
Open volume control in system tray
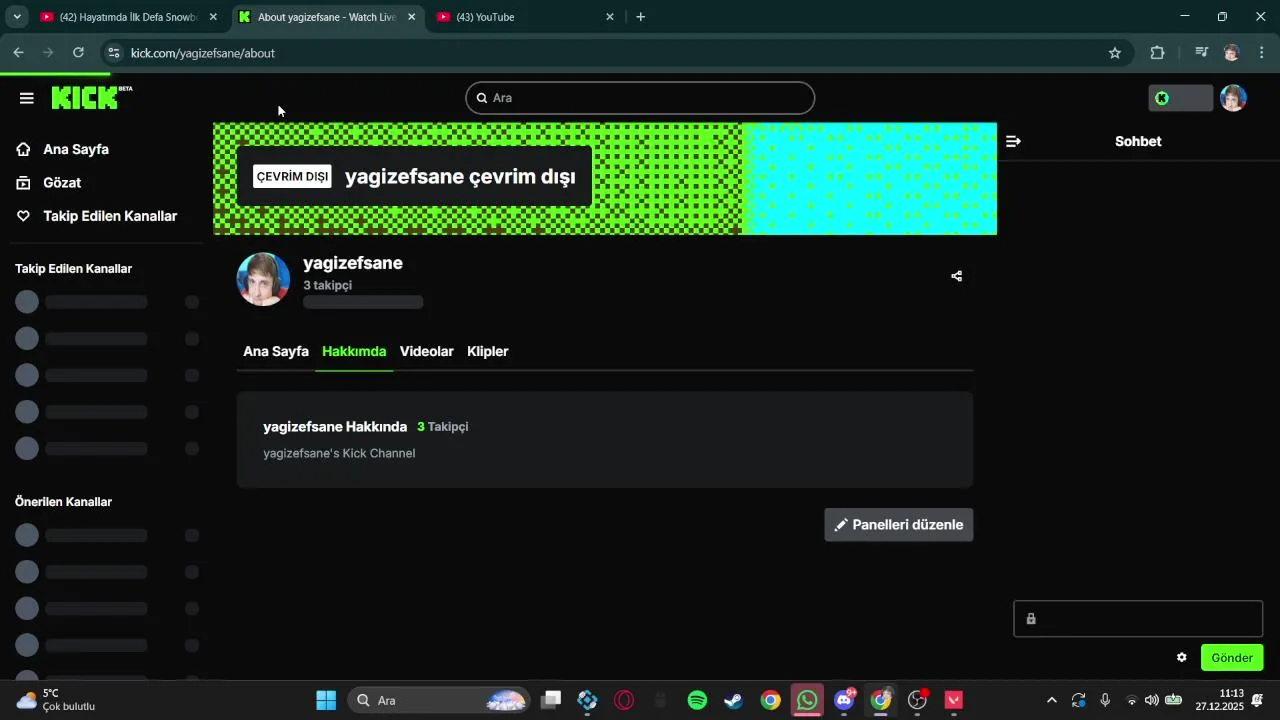point(1152,700)
